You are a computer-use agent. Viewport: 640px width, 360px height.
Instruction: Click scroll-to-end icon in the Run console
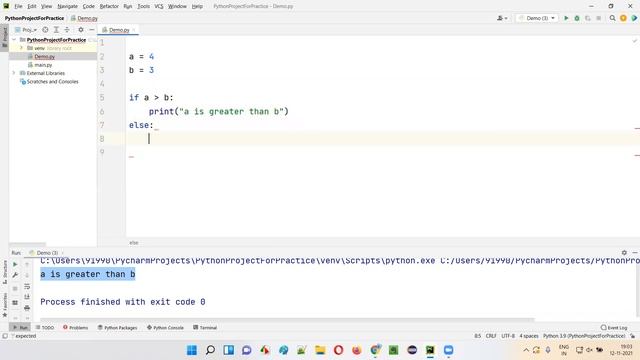(27, 297)
